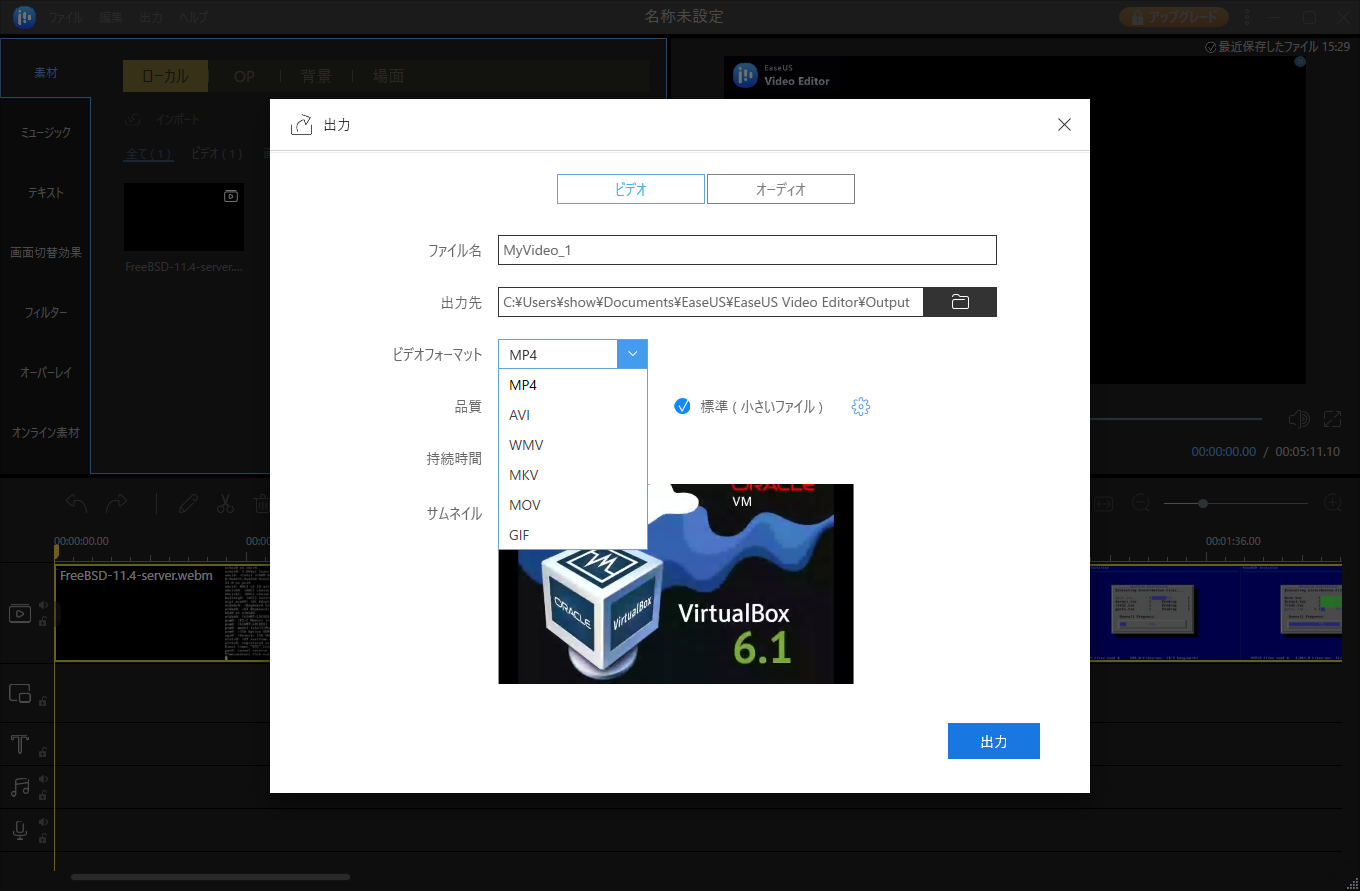Select the FreeBSD-11.4-server media thumbnail in library
This screenshot has width=1360, height=891.
coord(184,217)
